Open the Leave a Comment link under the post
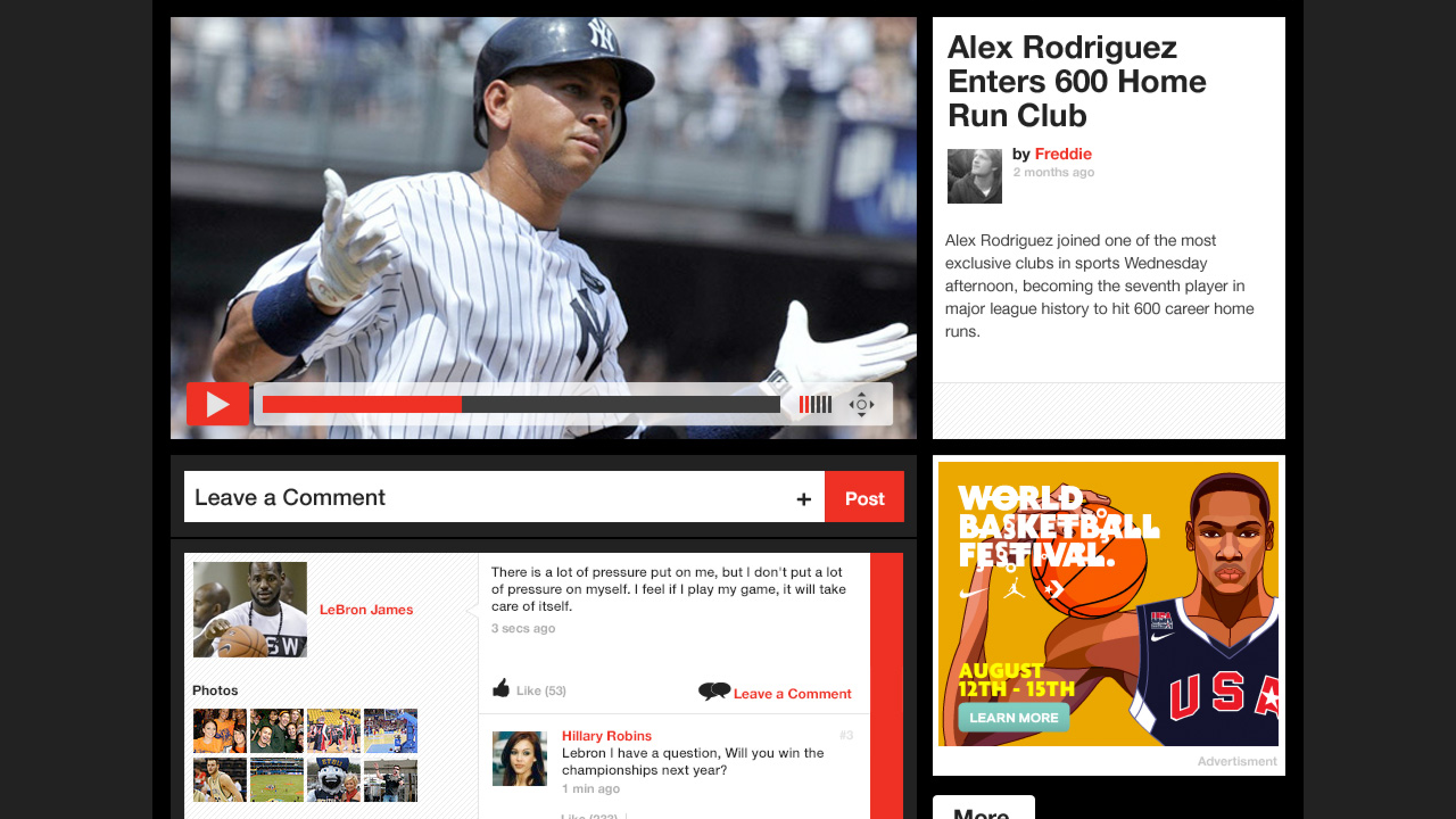This screenshot has height=819, width=1456. pos(792,694)
